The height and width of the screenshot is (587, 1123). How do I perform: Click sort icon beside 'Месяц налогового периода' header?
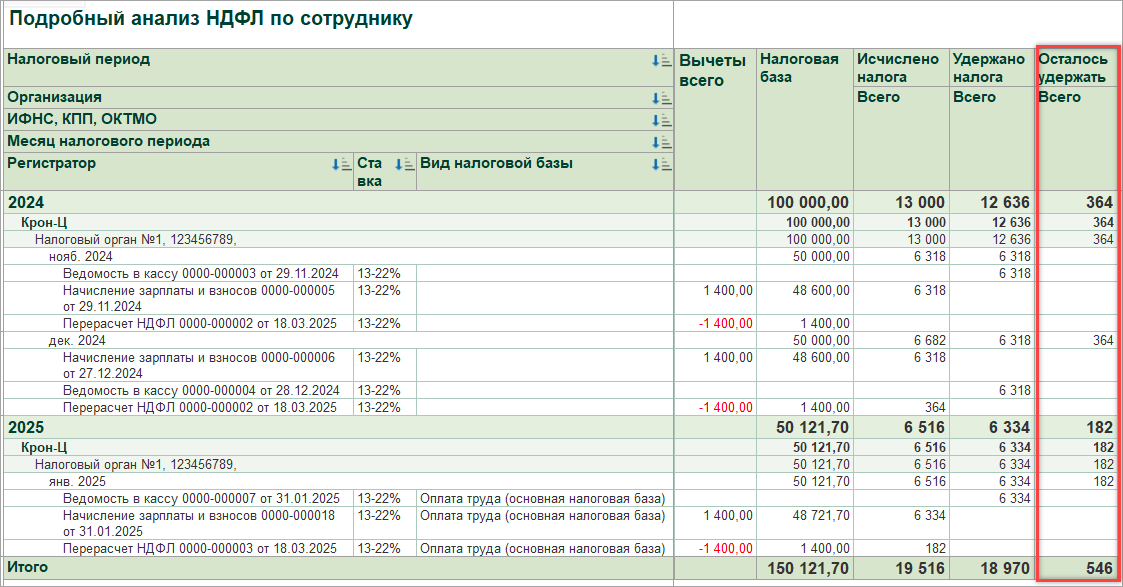661,142
